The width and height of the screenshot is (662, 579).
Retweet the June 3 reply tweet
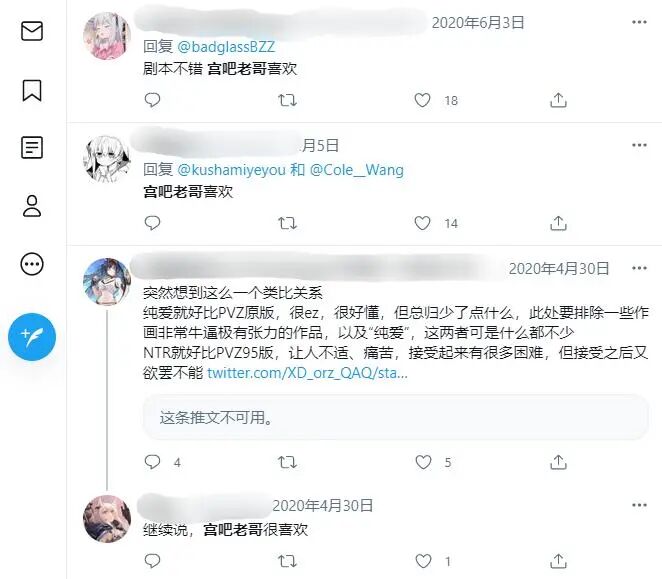pyautogui.click(x=288, y=100)
